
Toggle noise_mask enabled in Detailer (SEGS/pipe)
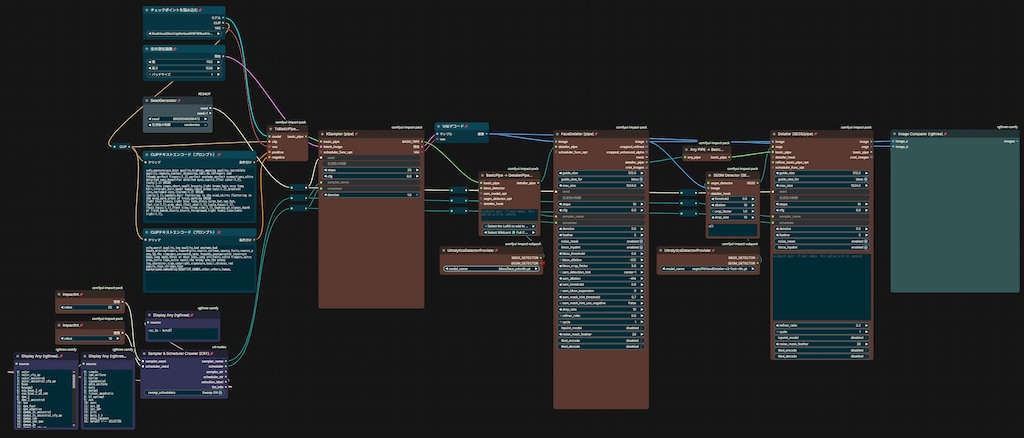tap(822, 242)
